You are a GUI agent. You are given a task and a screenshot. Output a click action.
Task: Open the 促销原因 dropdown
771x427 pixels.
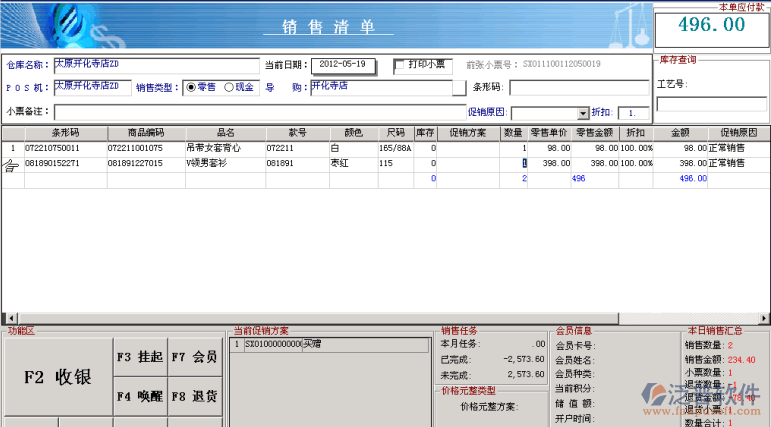pos(583,113)
